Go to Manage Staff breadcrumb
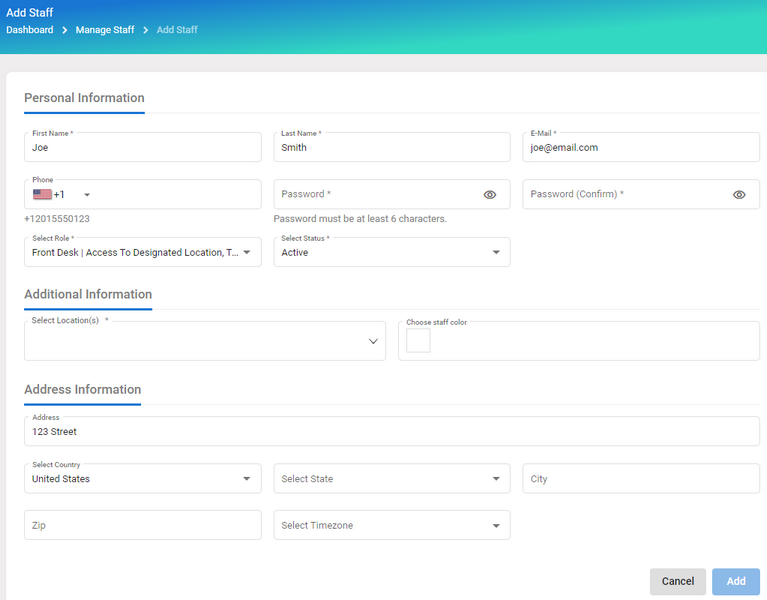Screen dimensions: 767x600 (x=105, y=30)
